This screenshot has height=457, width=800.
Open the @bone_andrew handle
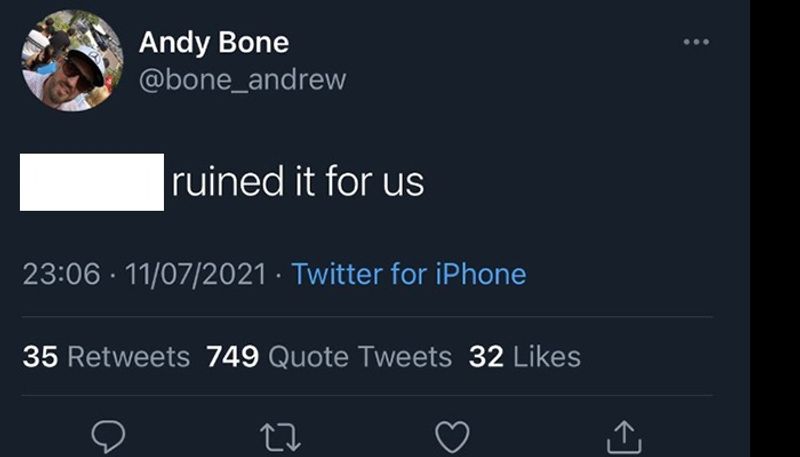click(241, 80)
